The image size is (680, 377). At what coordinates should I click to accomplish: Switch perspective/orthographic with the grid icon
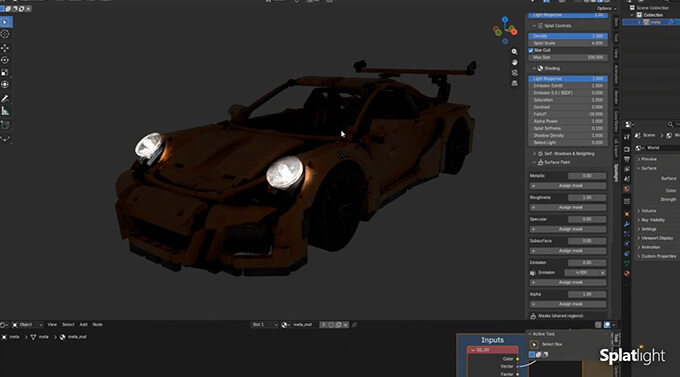(514, 83)
